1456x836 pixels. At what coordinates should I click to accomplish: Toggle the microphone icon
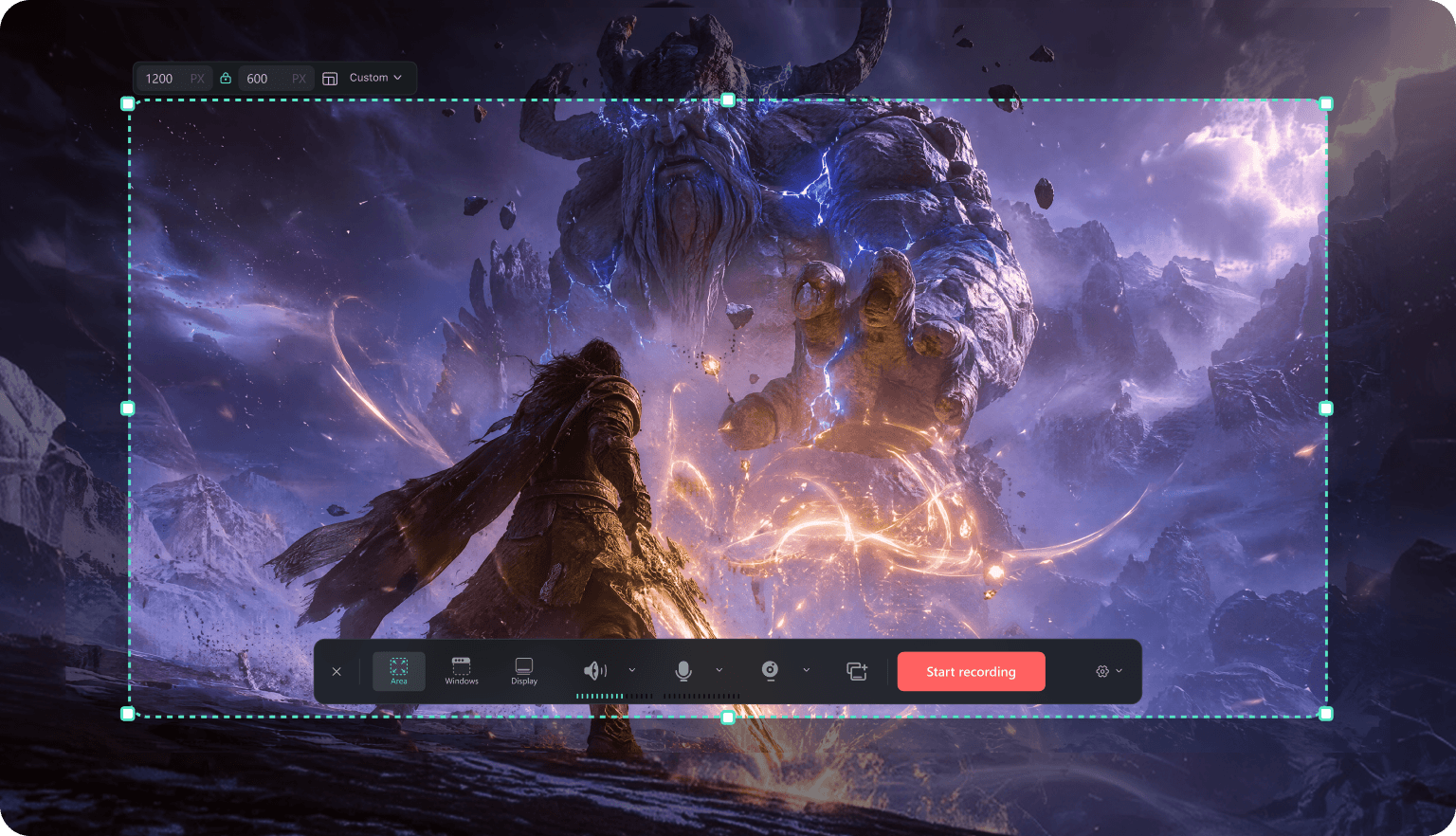tap(682, 671)
